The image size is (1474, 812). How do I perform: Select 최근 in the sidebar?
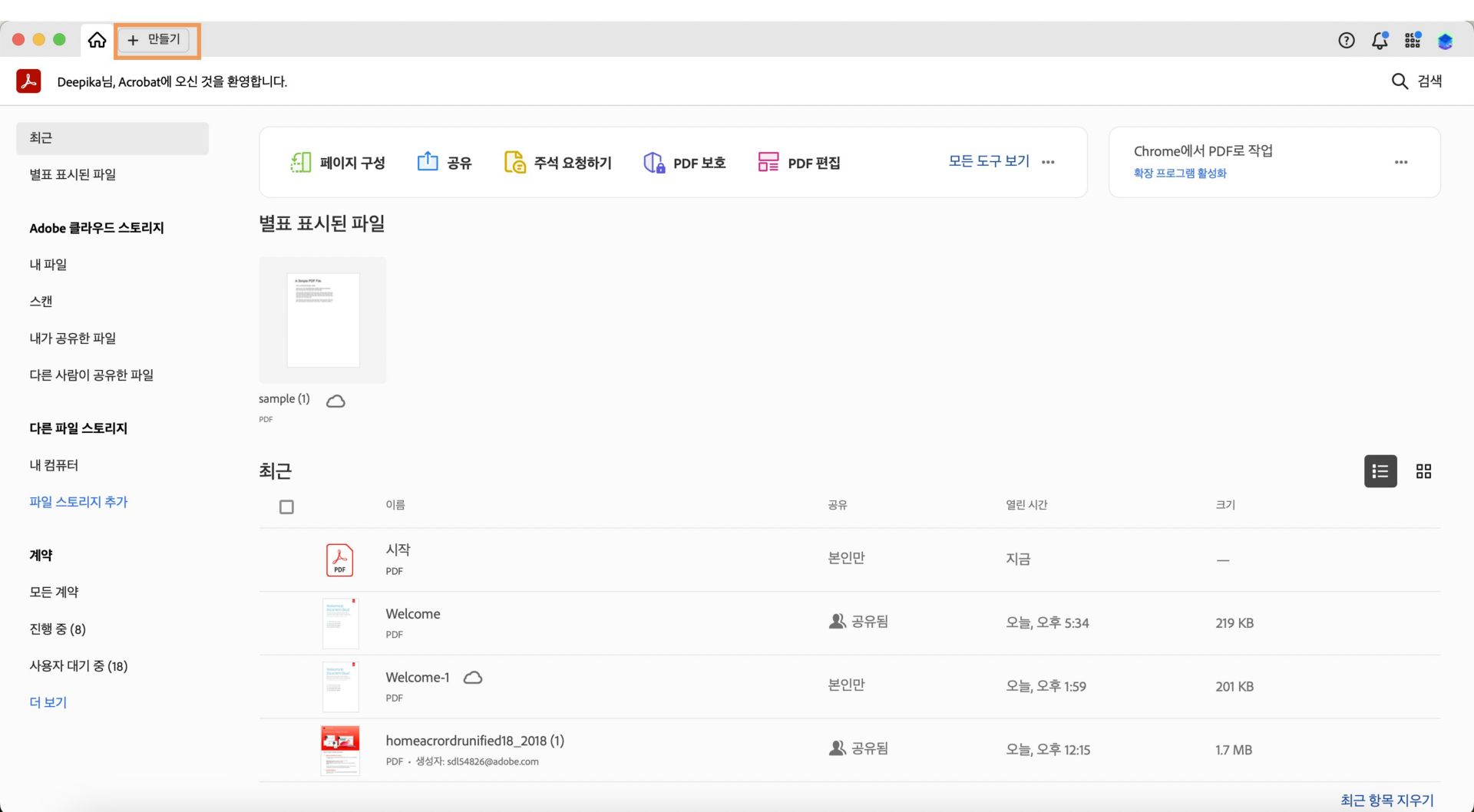coord(112,138)
